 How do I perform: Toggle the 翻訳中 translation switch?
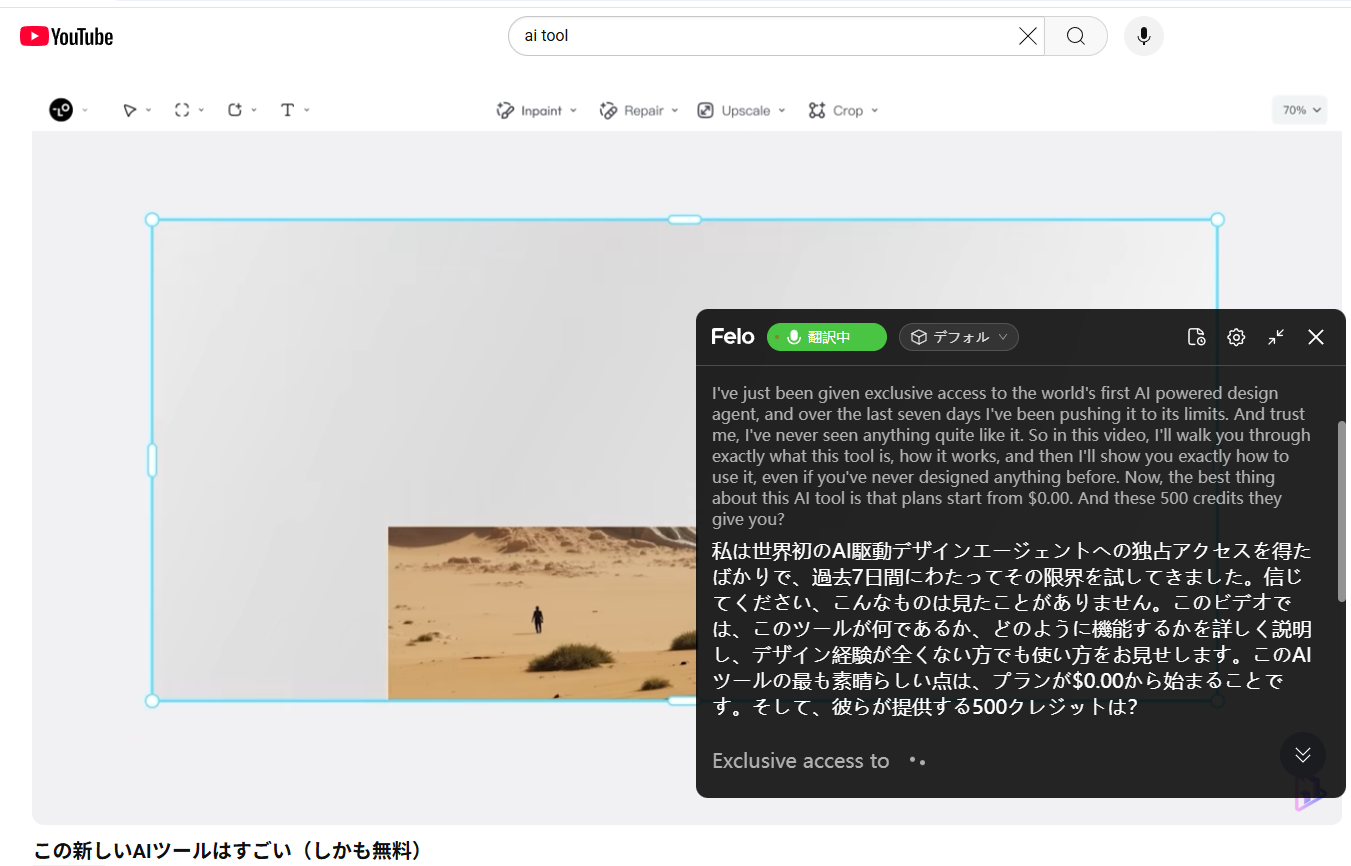827,337
